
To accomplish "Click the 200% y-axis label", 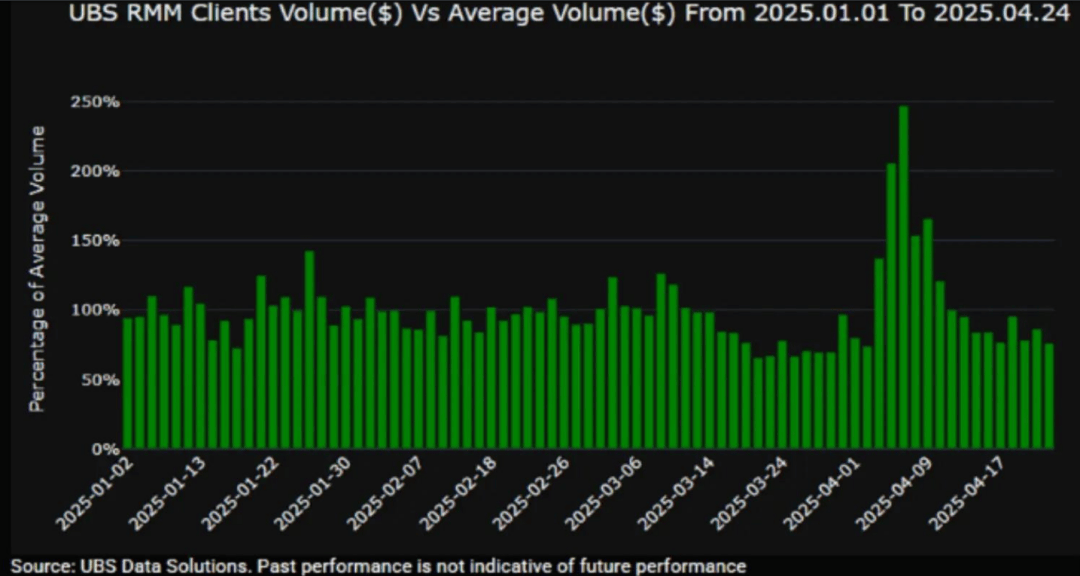I will (95, 171).
